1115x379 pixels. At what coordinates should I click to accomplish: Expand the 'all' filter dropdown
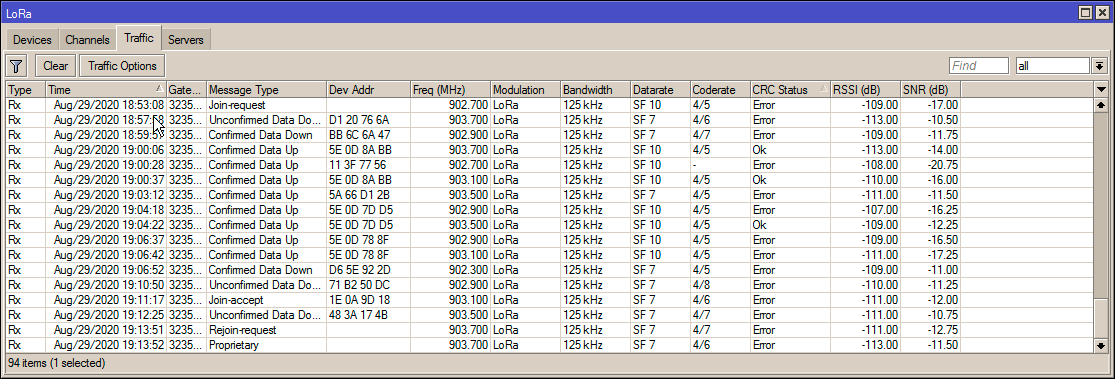tap(1100, 66)
